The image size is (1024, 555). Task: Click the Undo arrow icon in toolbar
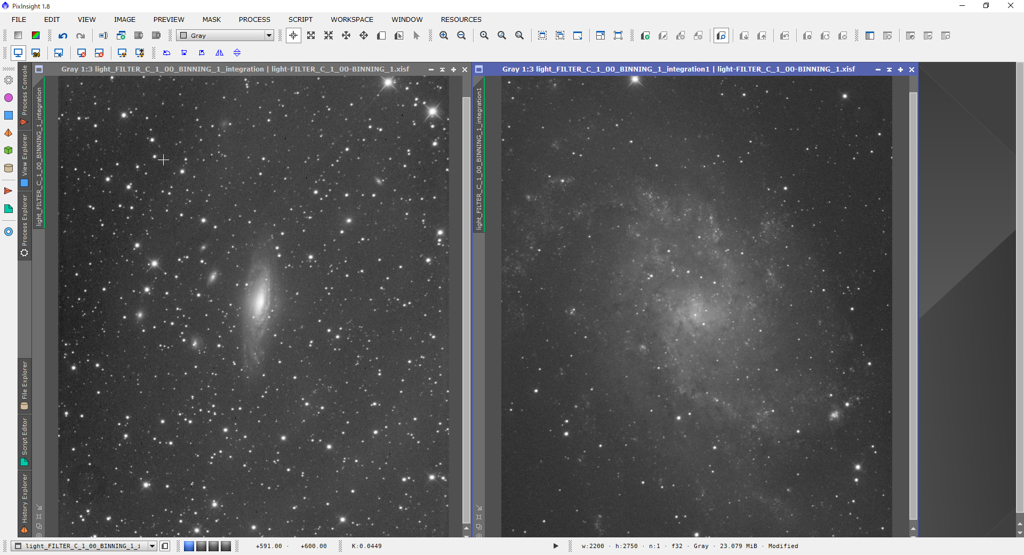click(63, 36)
